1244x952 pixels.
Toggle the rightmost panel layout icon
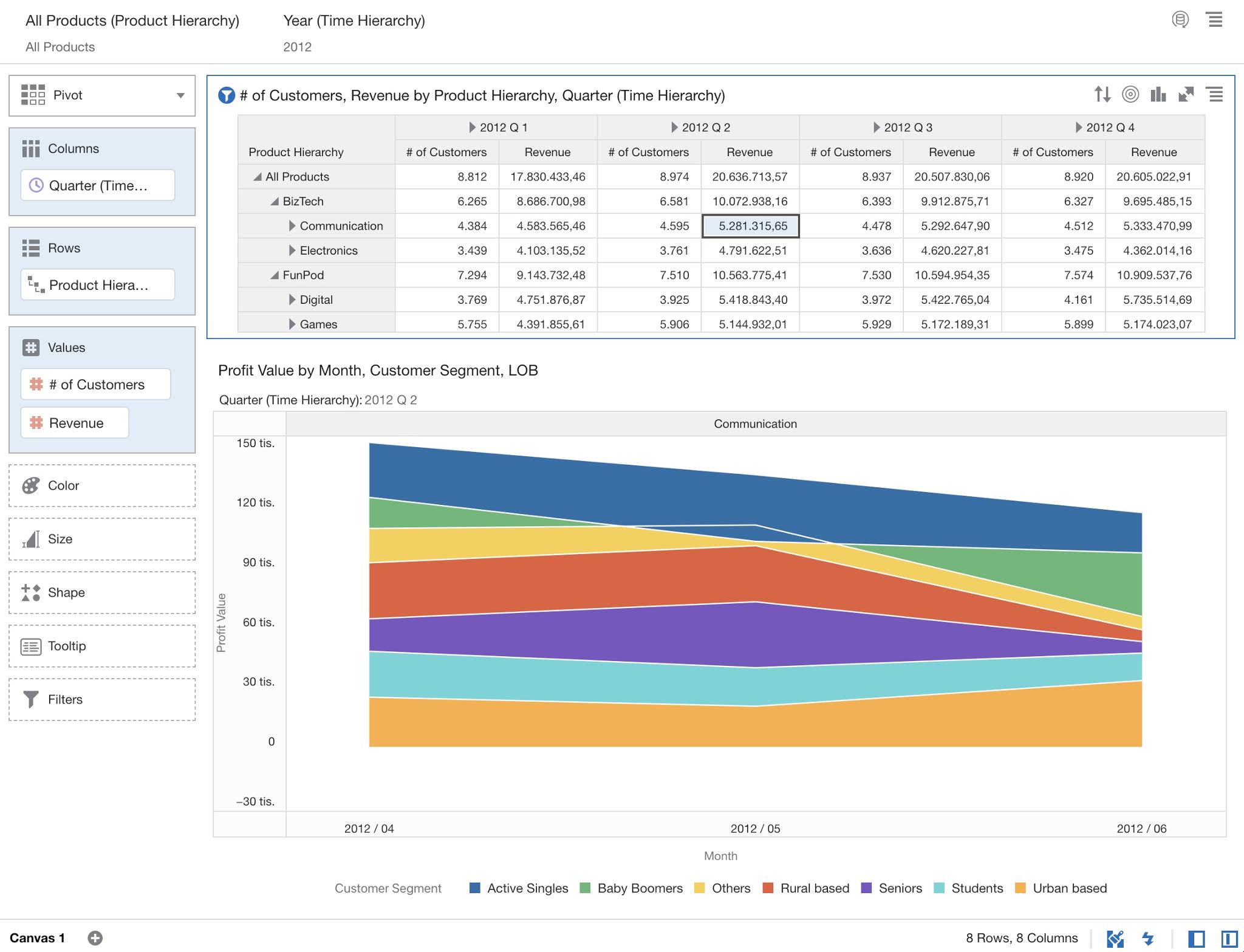click(1229, 939)
